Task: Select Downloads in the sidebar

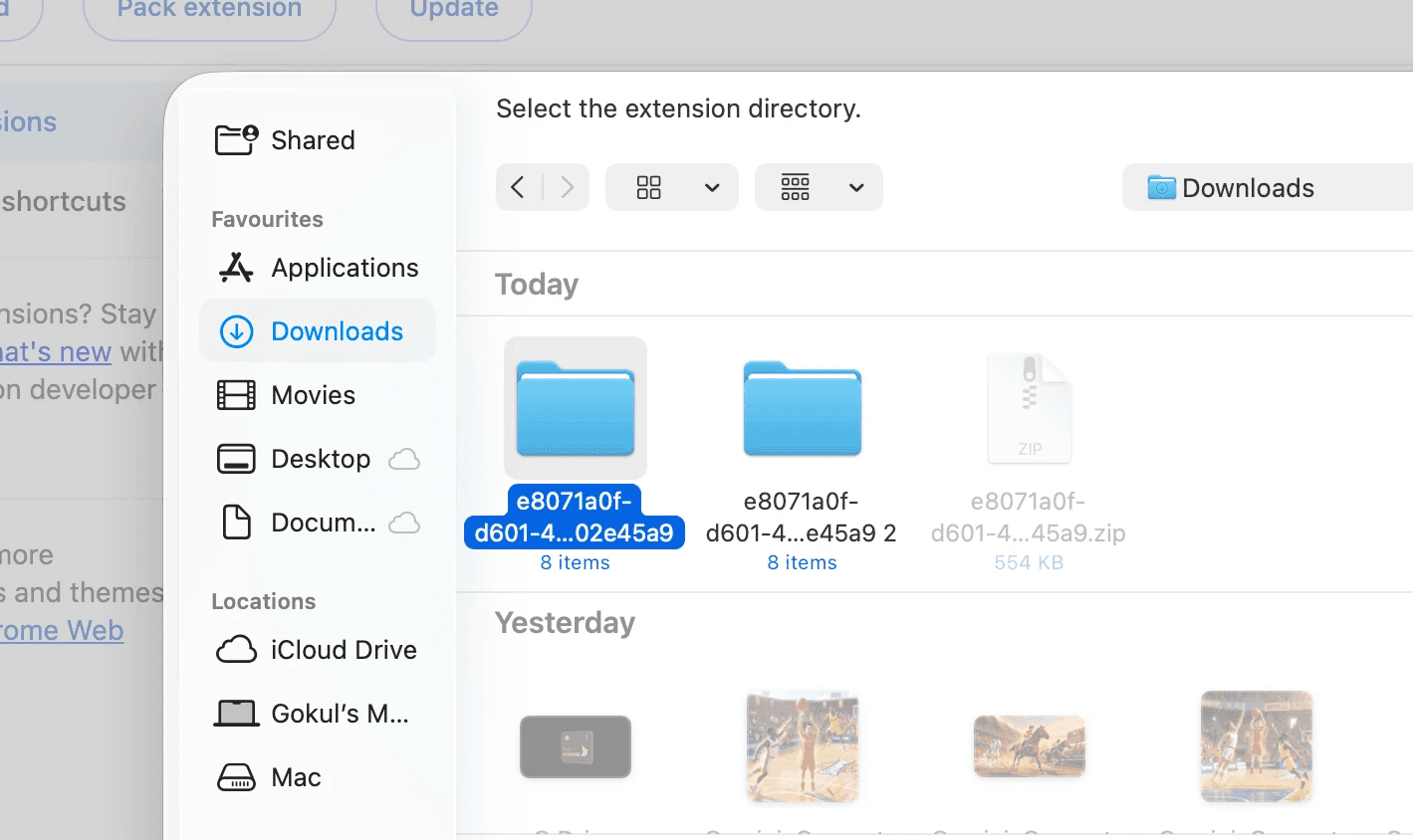Action: [317, 331]
